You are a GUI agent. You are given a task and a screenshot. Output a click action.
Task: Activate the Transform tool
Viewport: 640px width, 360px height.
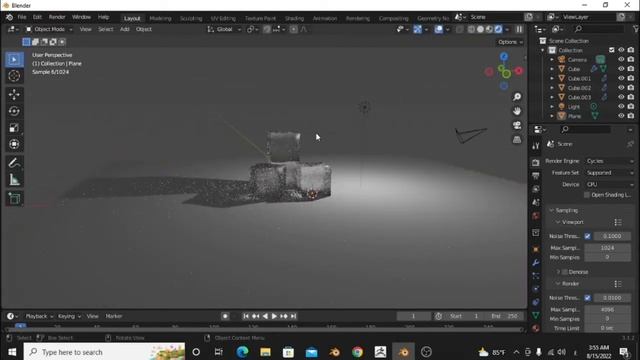[x=14, y=144]
